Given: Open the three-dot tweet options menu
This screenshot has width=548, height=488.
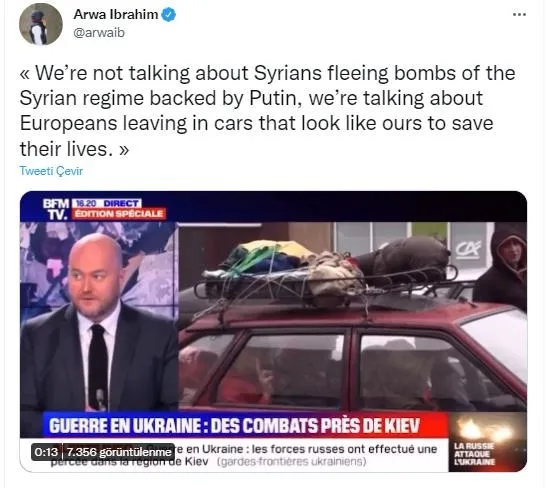Looking at the screenshot, I should [x=519, y=14].
